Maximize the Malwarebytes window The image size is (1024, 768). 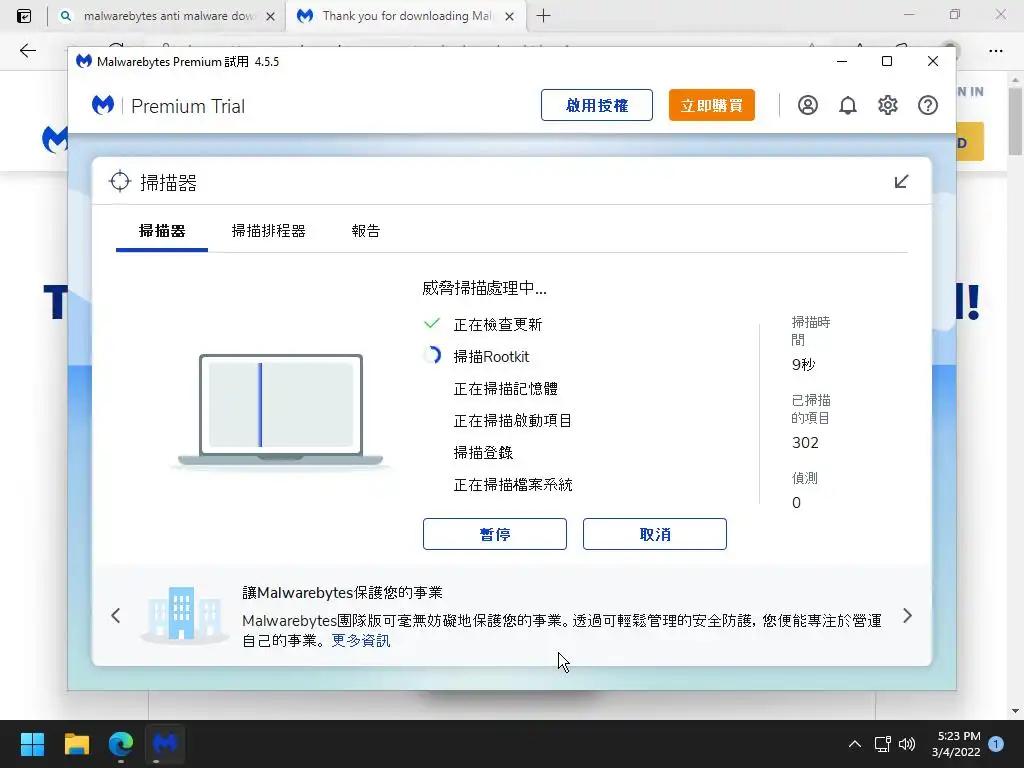pyautogui.click(x=887, y=61)
